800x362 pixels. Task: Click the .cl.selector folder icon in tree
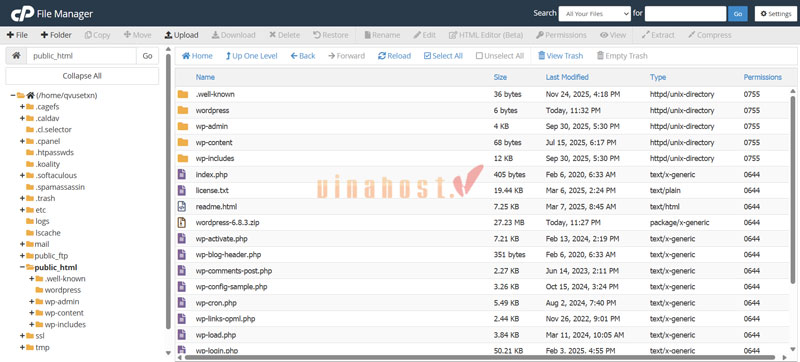tap(30, 130)
